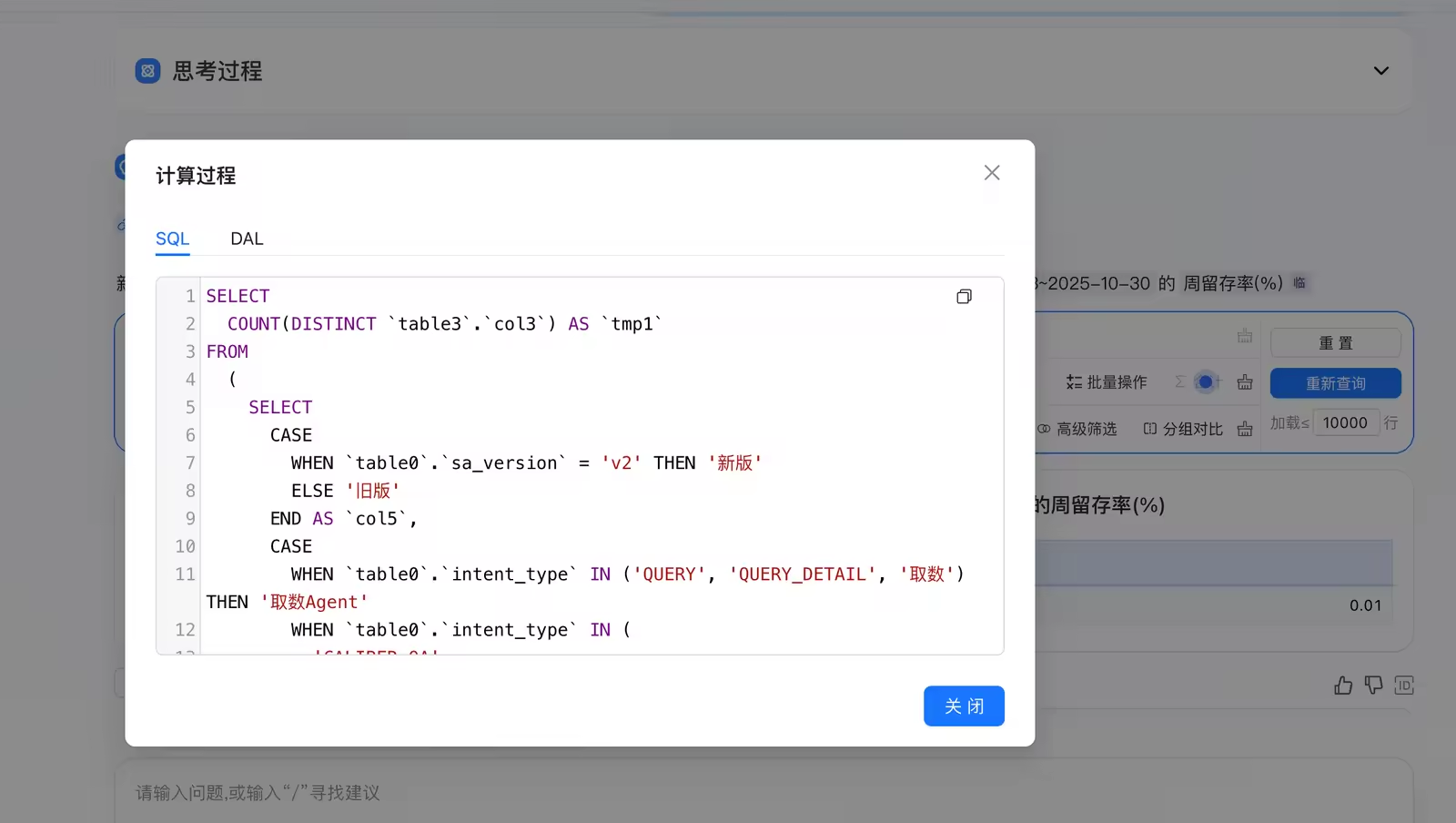Click clear brush icon above 批量操作 row
1456x823 pixels.
(1245, 336)
